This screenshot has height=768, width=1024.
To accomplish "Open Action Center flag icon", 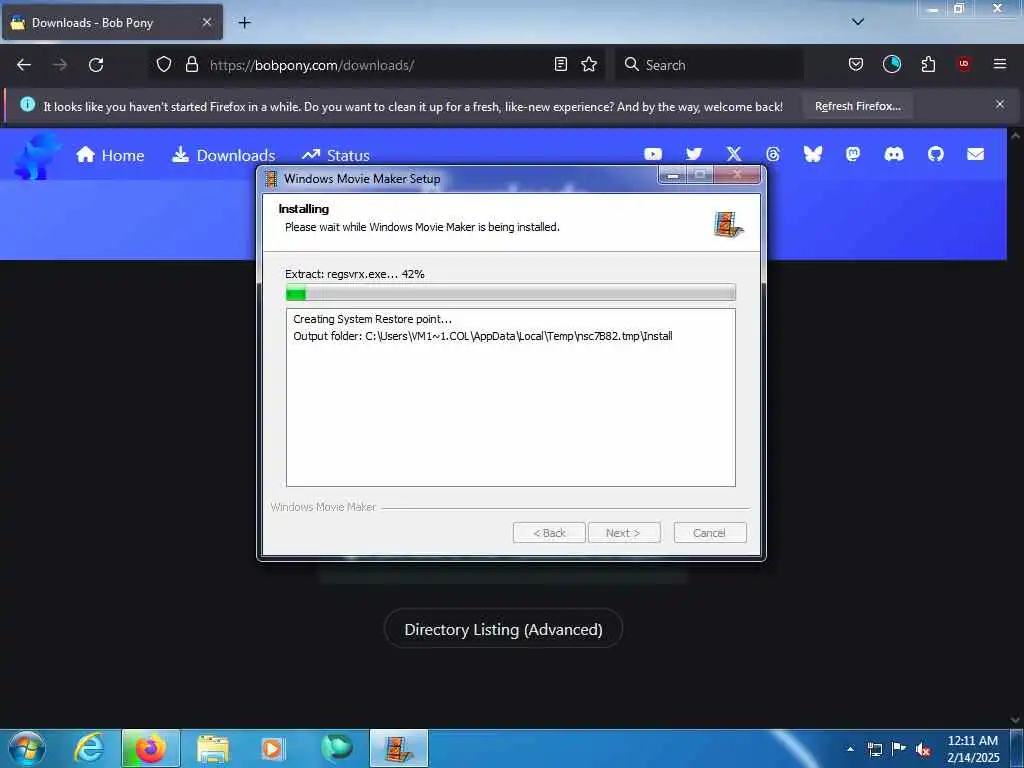I will point(899,748).
